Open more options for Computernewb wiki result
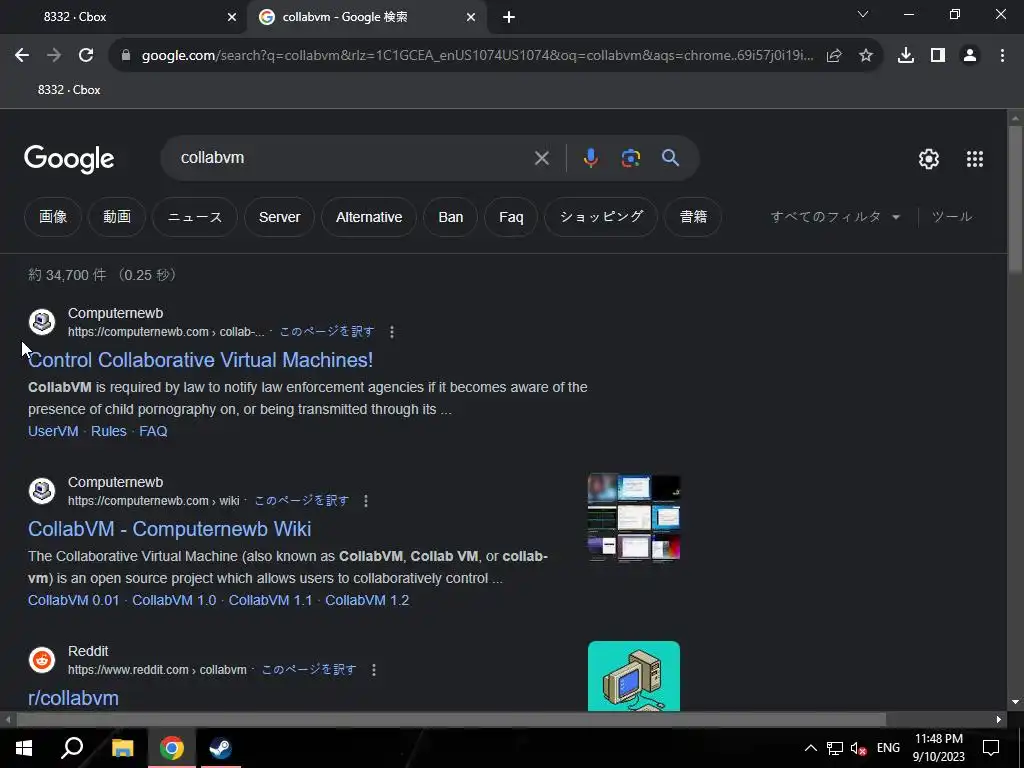Image resolution: width=1024 pixels, height=768 pixels. [x=366, y=501]
